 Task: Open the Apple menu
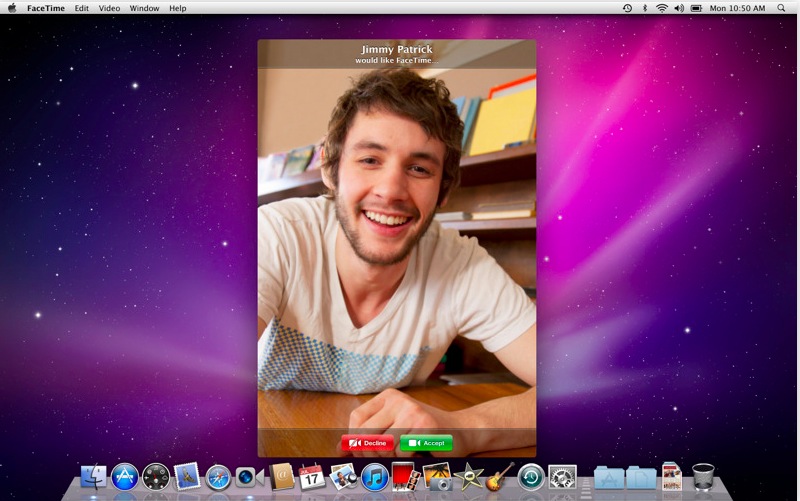(11, 8)
